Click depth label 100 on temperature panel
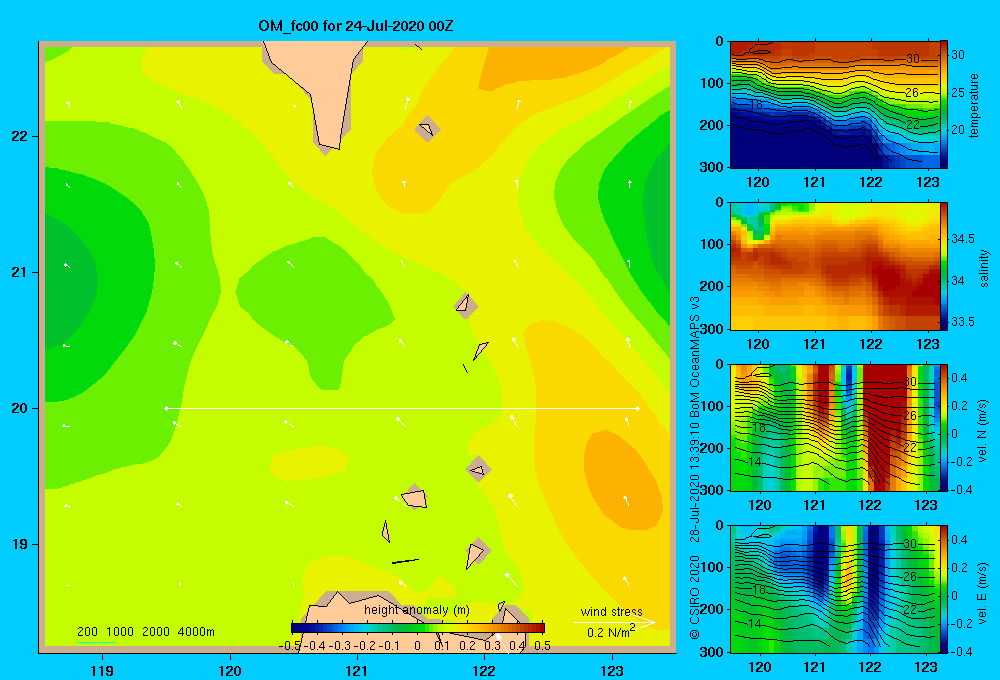Image resolution: width=1000 pixels, height=680 pixels. [x=710, y=83]
